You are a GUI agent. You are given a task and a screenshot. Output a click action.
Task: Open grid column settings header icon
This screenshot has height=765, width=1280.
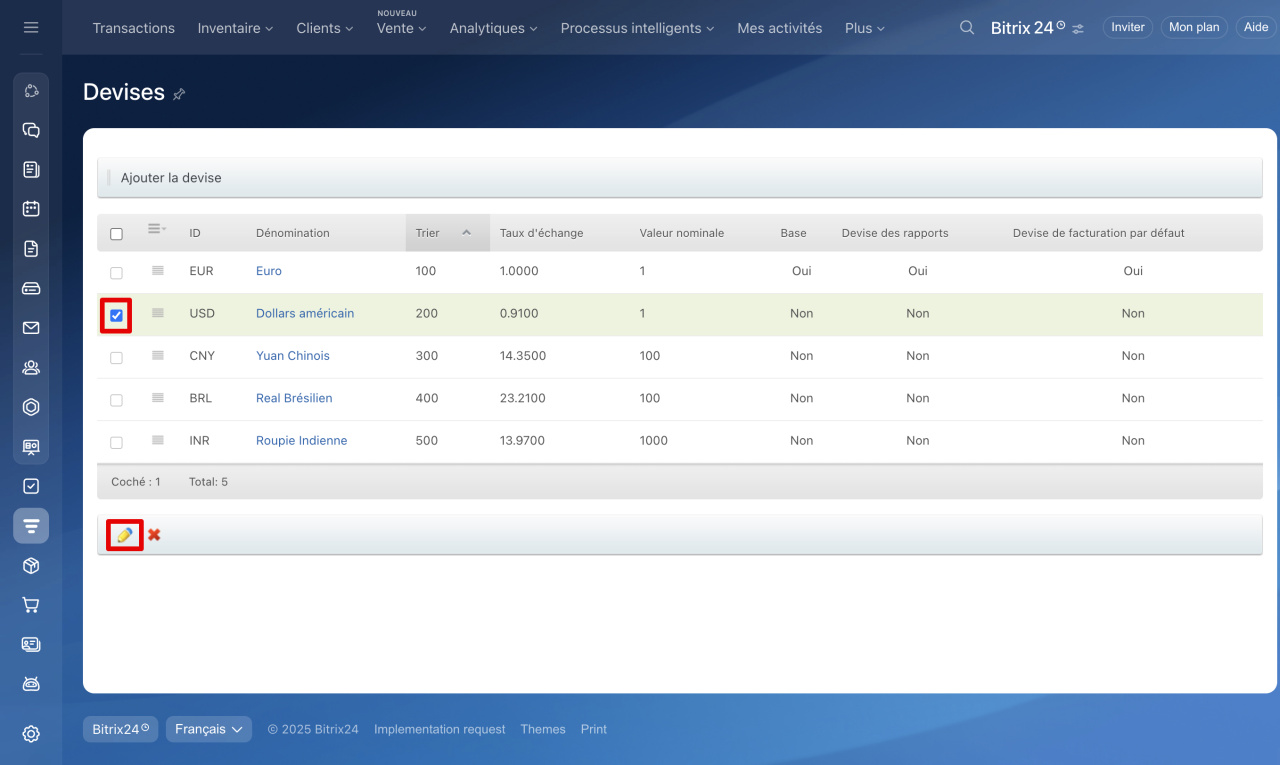point(157,229)
